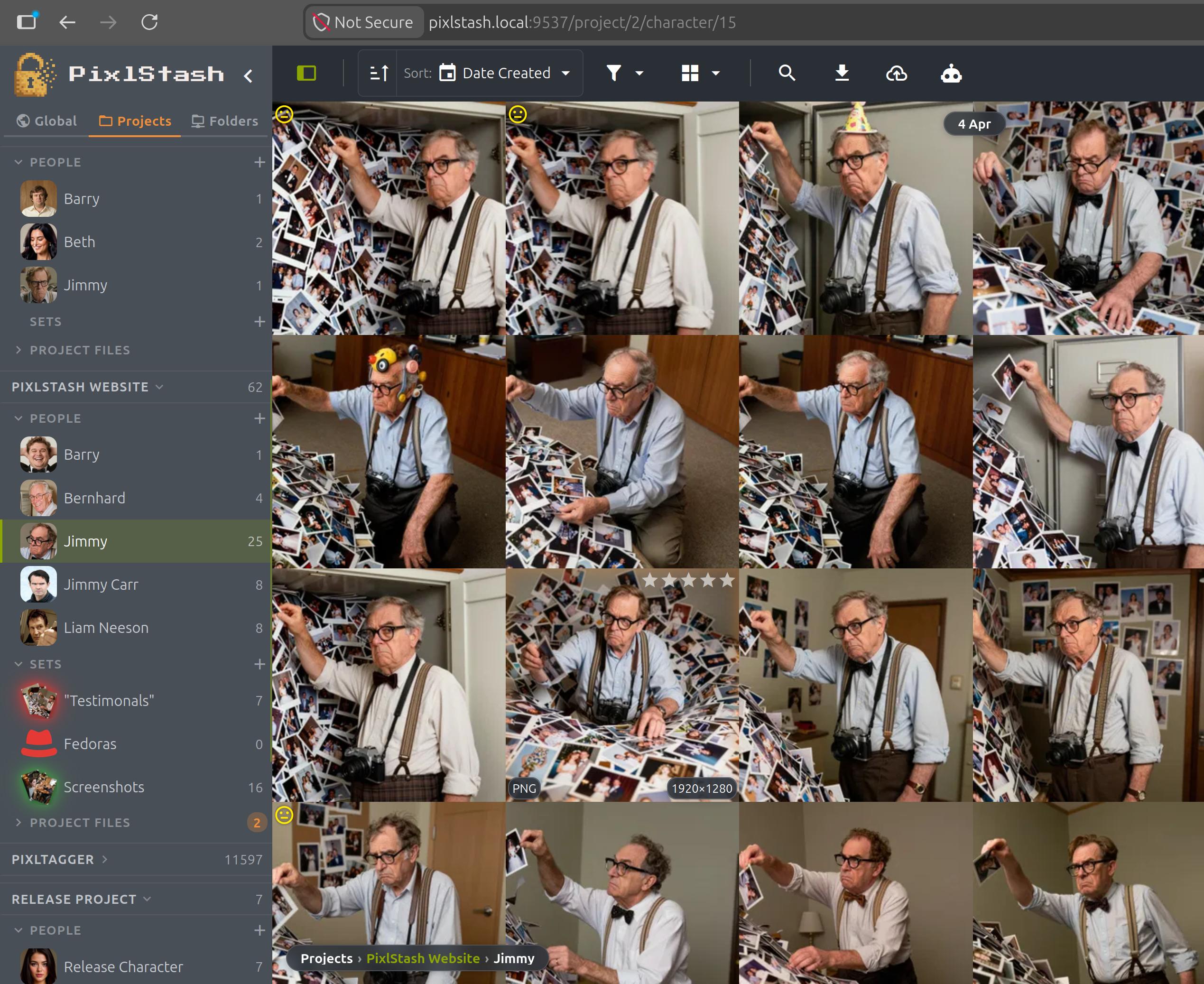Add a person to Release Project PEOPLE
1204x984 pixels.
(x=259, y=930)
